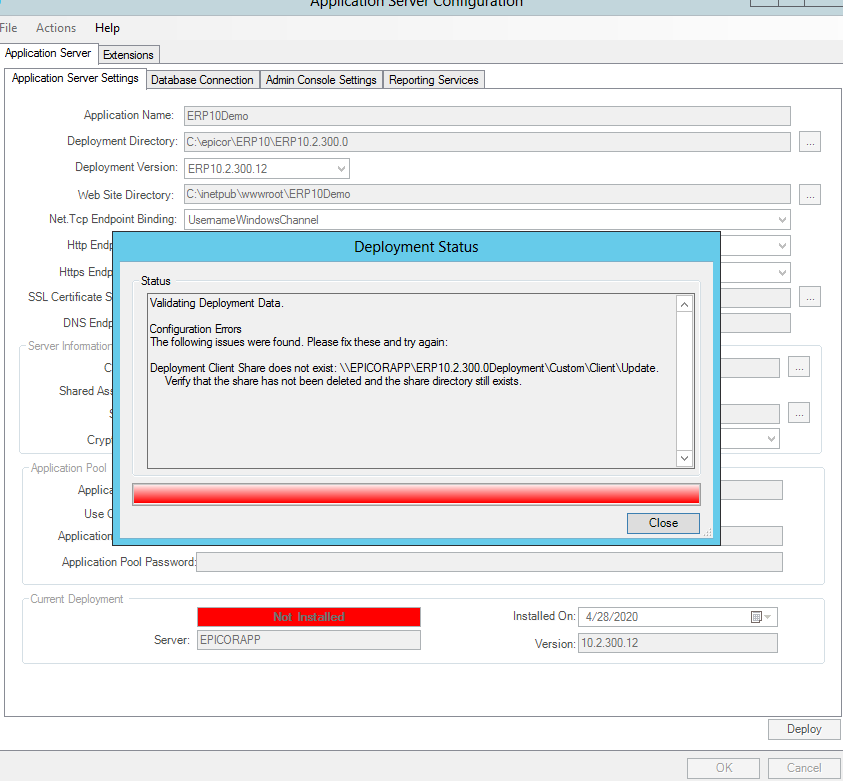Close the Deployment Status dialog

click(663, 522)
